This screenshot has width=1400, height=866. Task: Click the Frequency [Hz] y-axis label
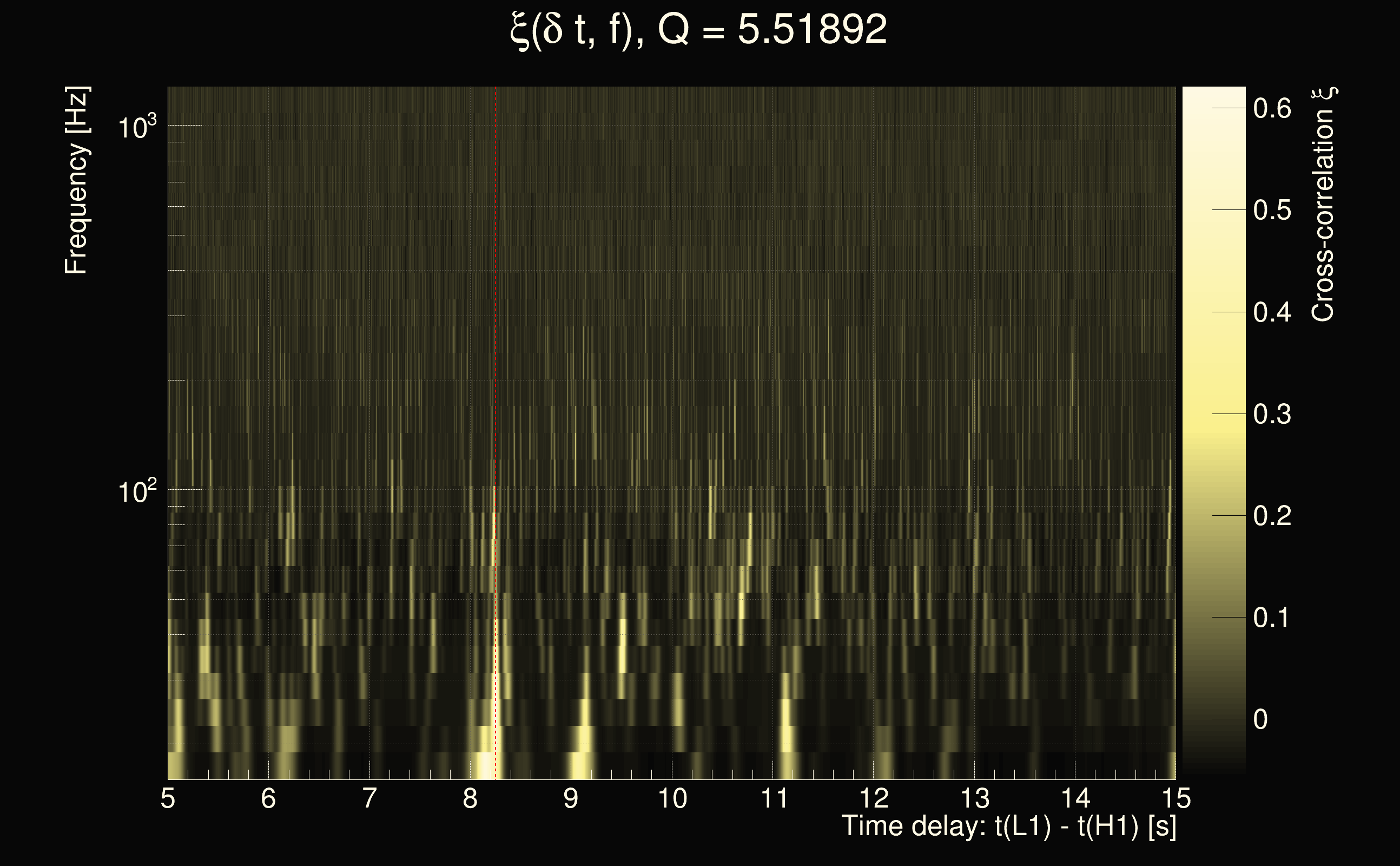pos(76,180)
